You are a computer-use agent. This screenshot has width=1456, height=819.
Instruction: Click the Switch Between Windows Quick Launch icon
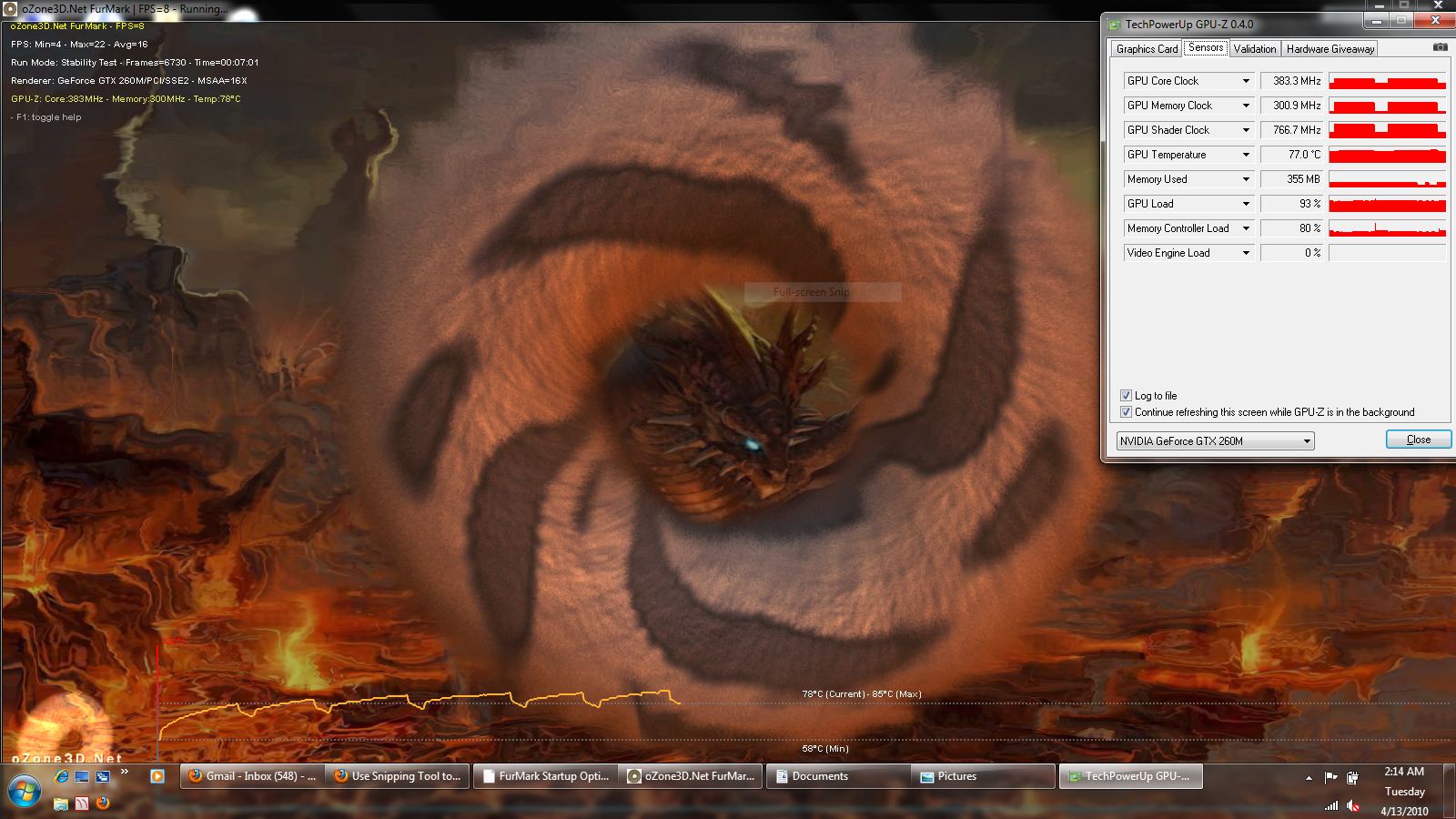(102, 776)
